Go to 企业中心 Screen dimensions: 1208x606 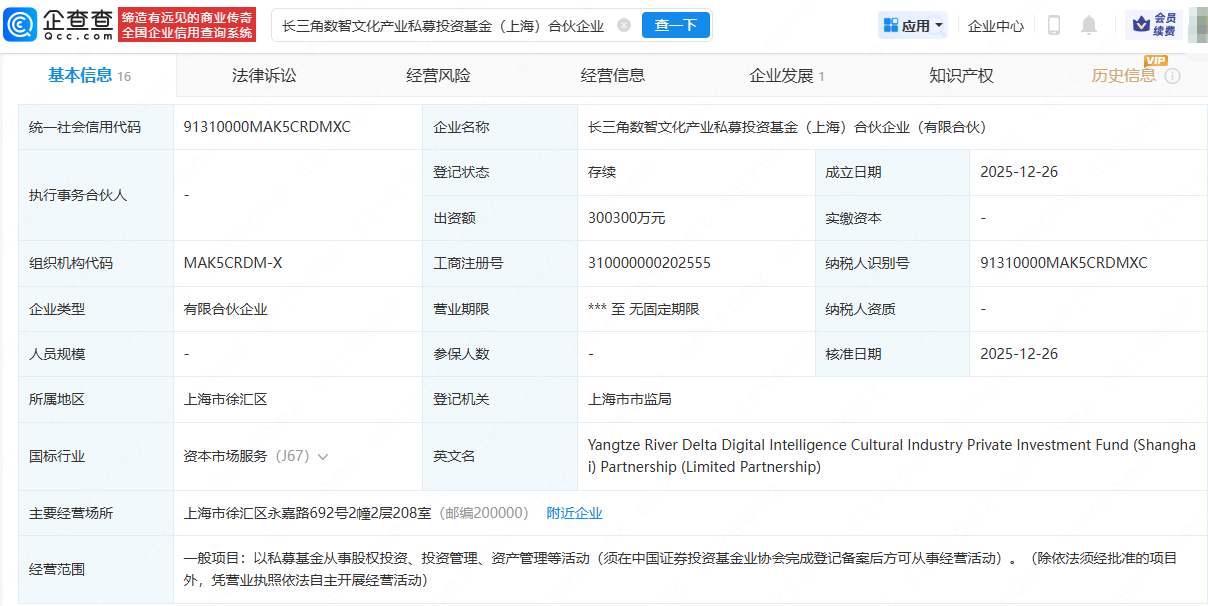pos(995,25)
